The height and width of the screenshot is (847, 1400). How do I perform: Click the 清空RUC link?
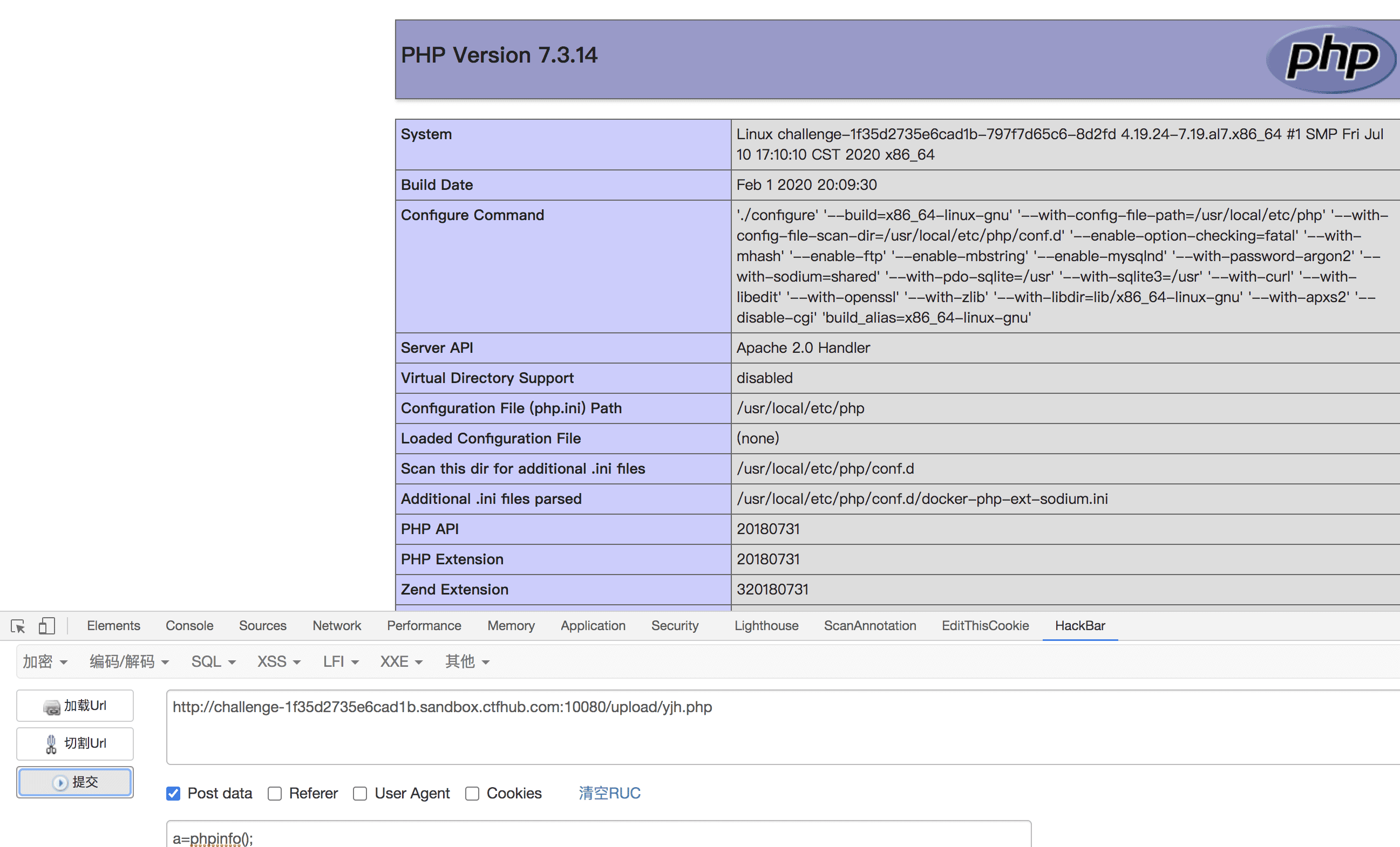(x=610, y=794)
